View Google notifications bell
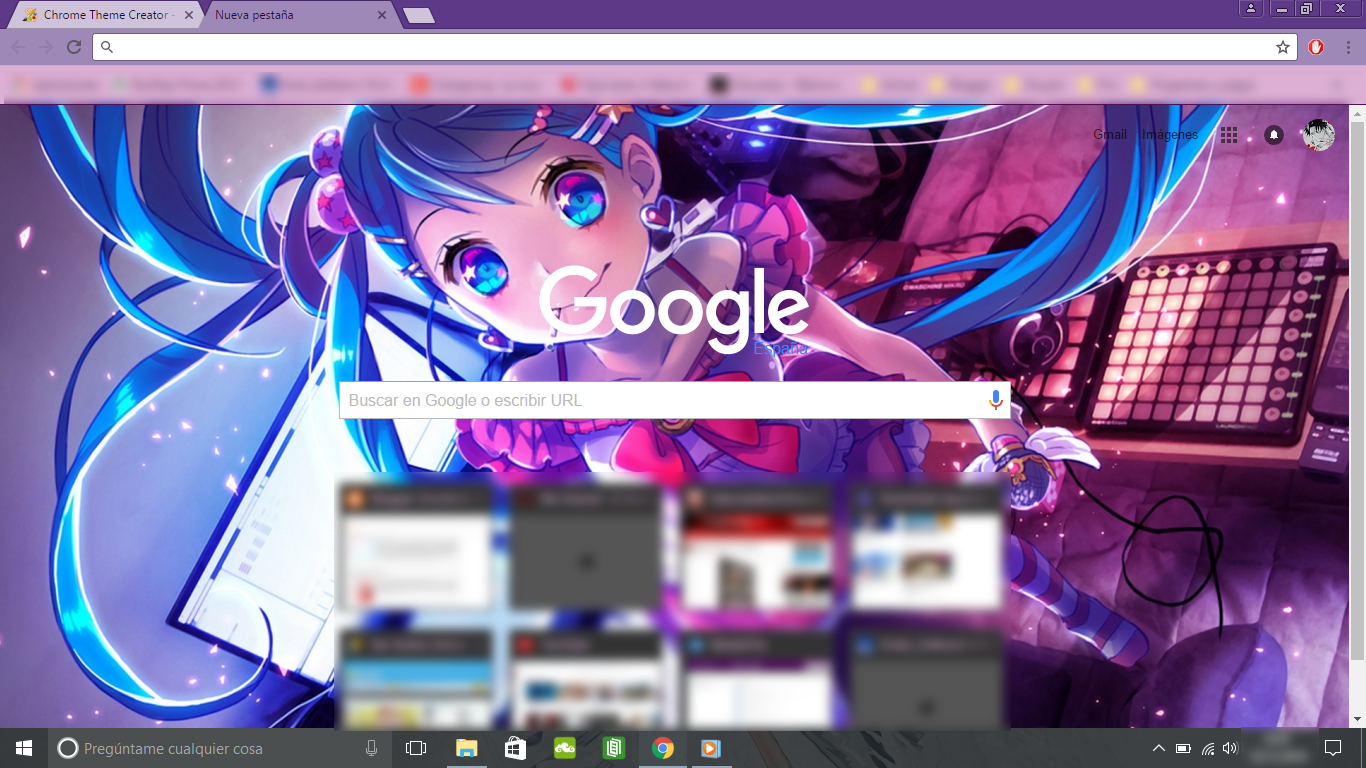 coord(1274,135)
